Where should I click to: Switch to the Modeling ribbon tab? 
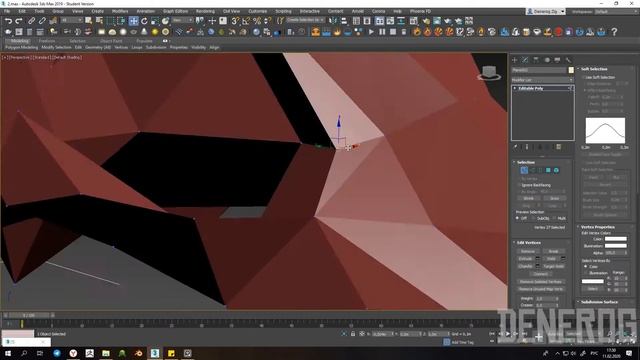click(x=19, y=41)
